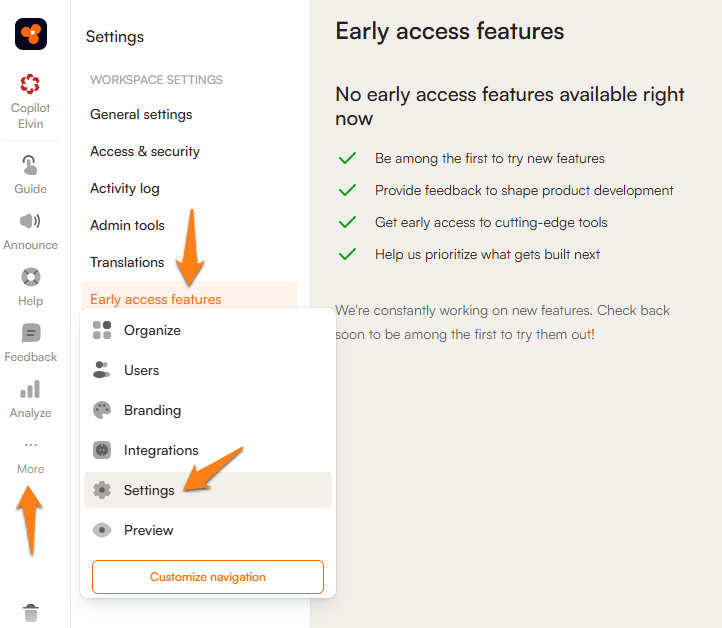Open the Copilot Elvin icon
722x628 pixels.
[31, 86]
